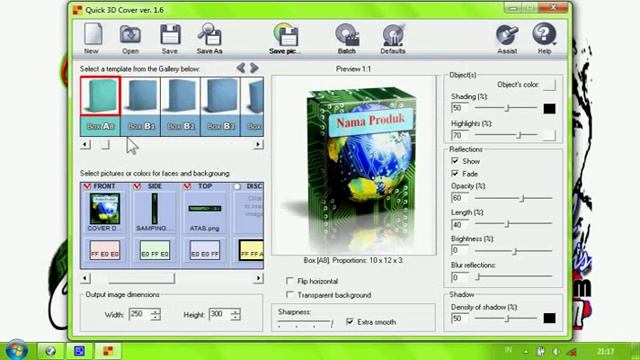Viewport: 640px width, 360px height.
Task: Open the white Highlights color swatch
Action: 549,135
